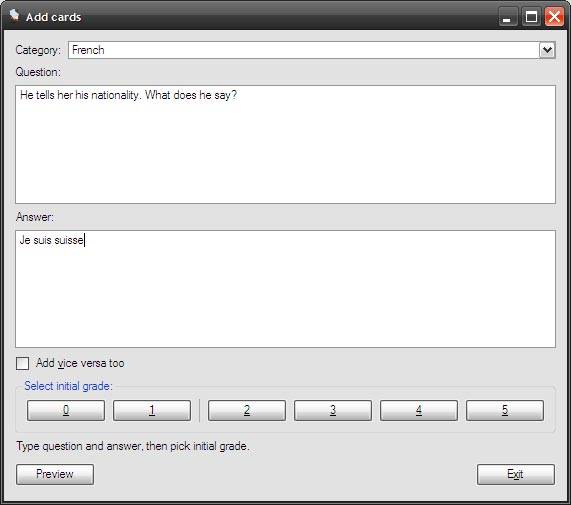Select initial grade 2
The width and height of the screenshot is (571, 505).
coord(247,410)
